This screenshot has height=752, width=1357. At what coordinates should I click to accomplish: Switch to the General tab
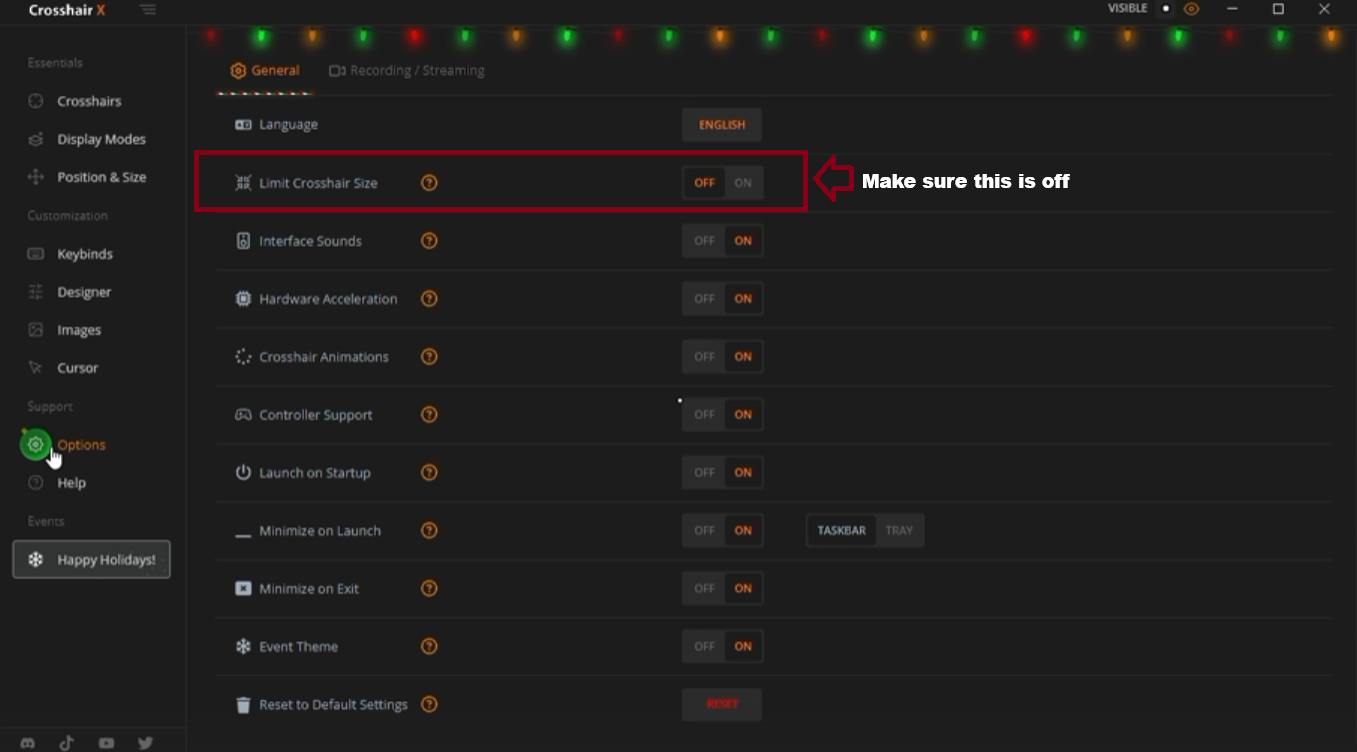(x=265, y=71)
